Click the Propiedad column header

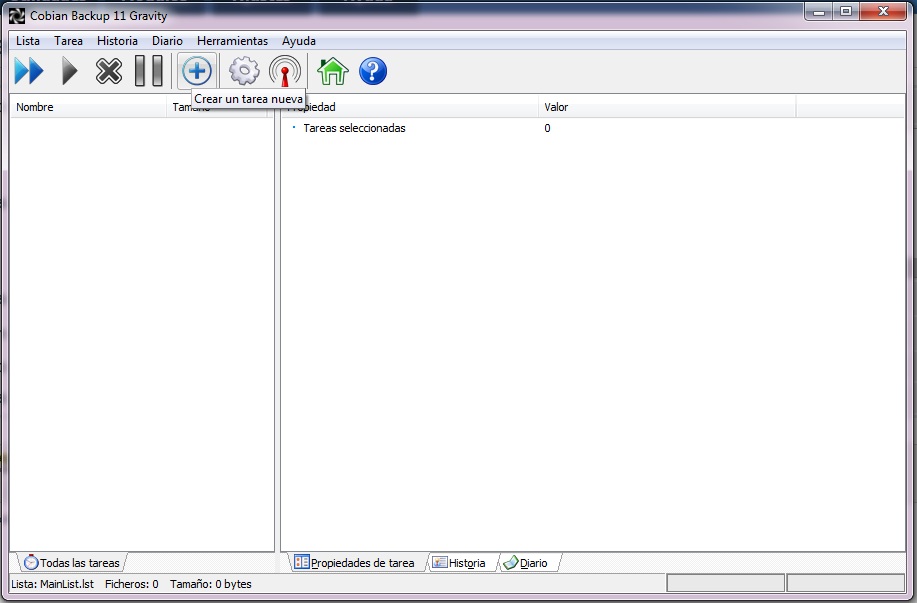coord(409,107)
